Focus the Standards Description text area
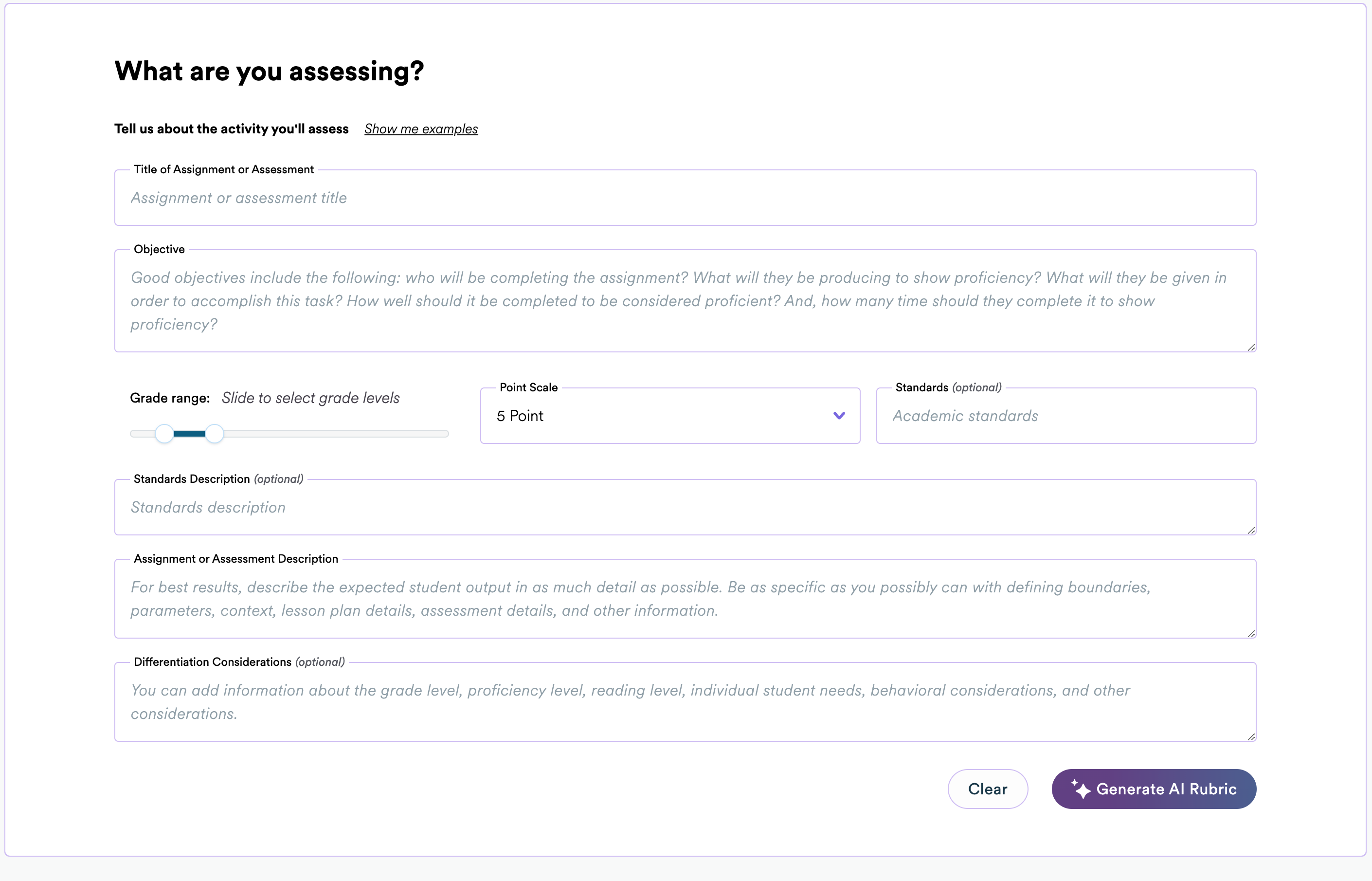Image resolution: width=1372 pixels, height=881 pixels. [x=685, y=508]
